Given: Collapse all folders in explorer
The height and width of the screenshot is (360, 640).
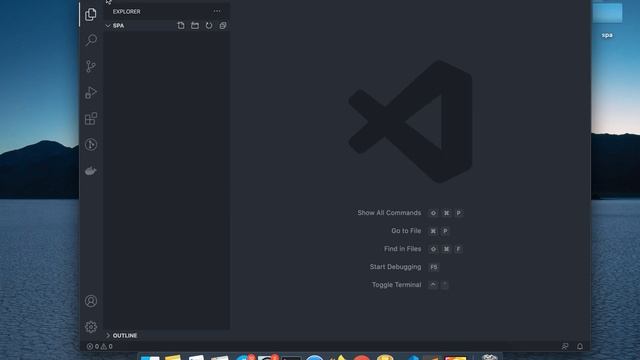Looking at the screenshot, I should 223,25.
